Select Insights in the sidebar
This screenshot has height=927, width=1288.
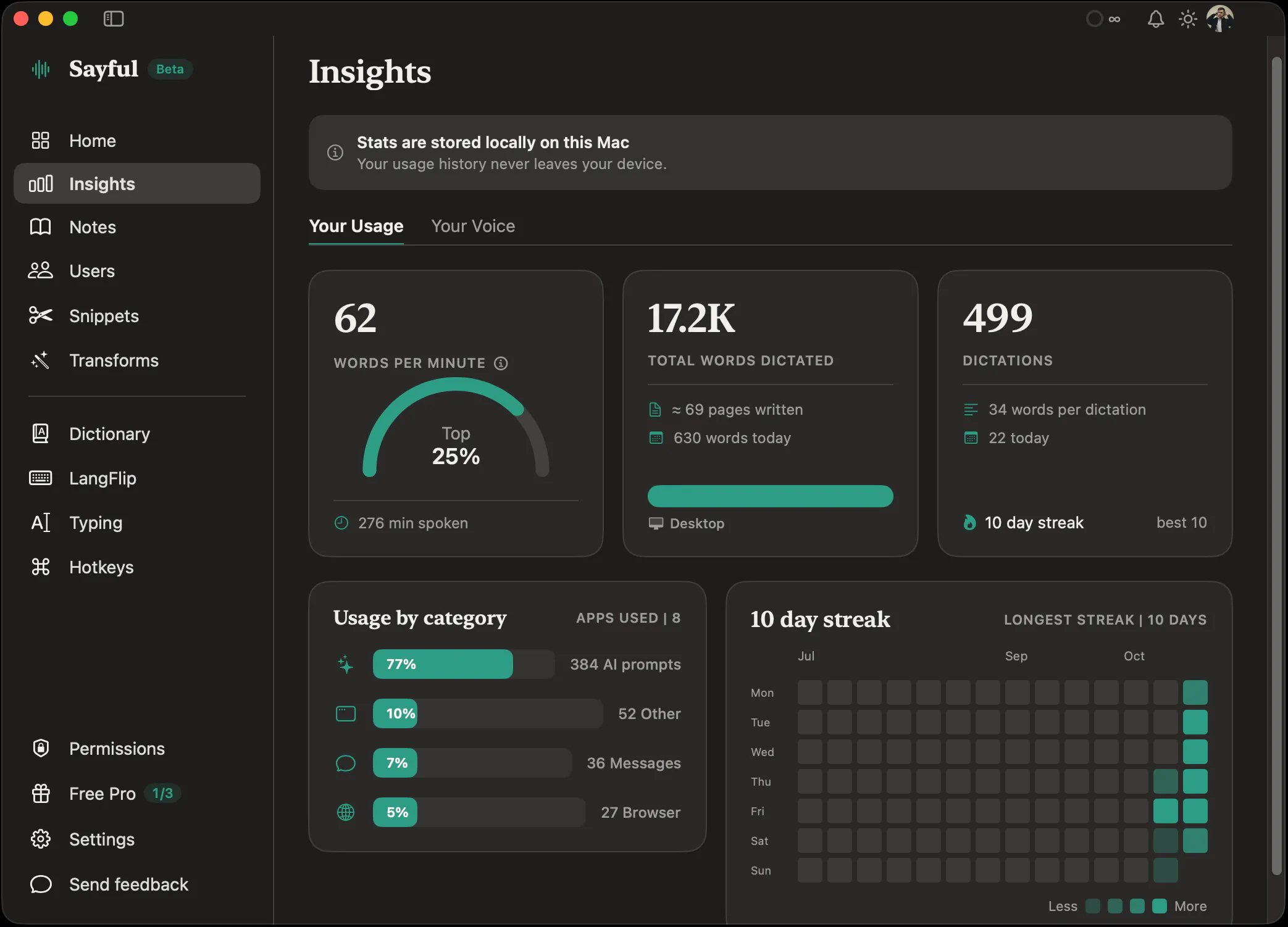coord(137,184)
